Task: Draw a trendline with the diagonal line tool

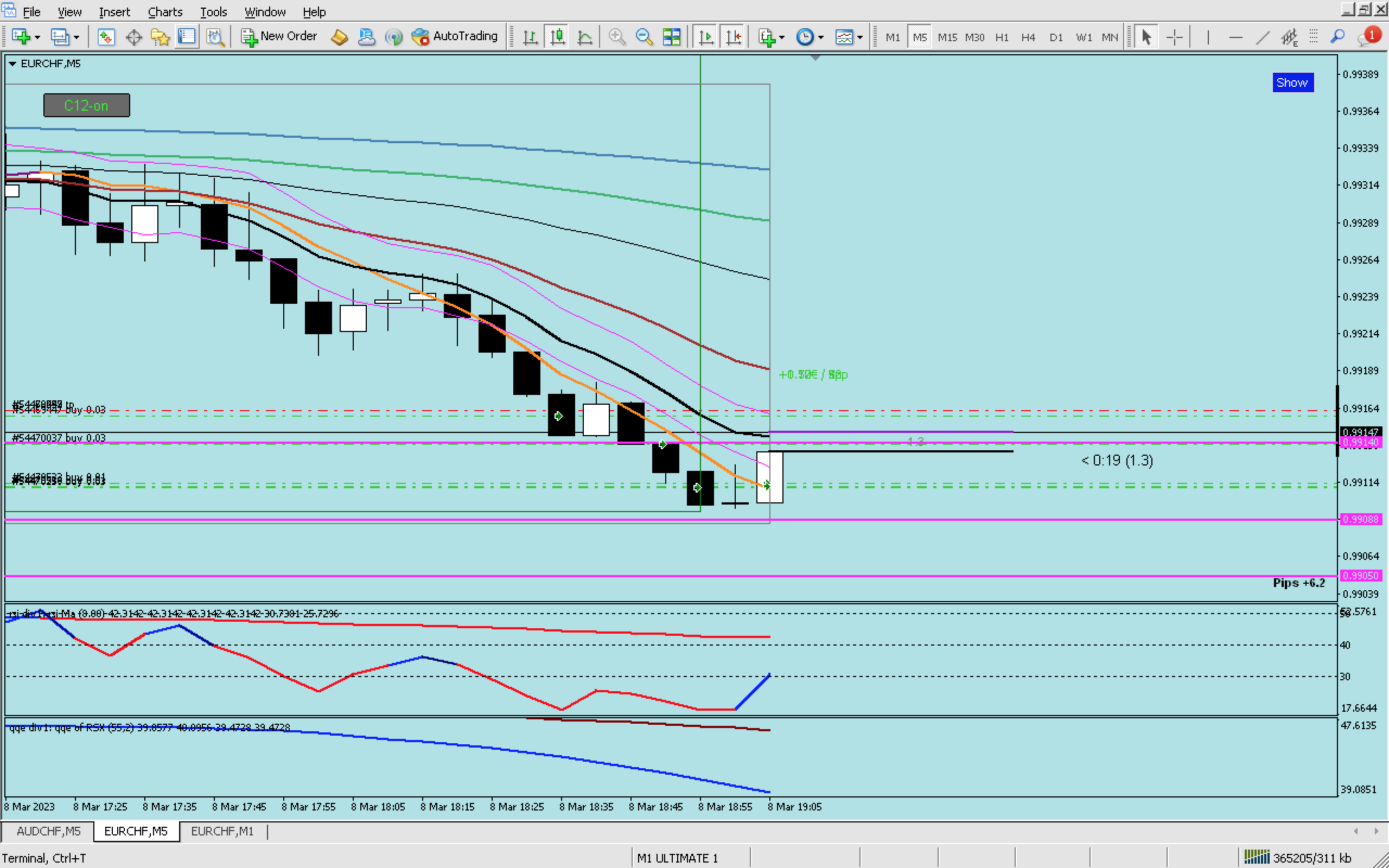Action: tap(1262, 37)
